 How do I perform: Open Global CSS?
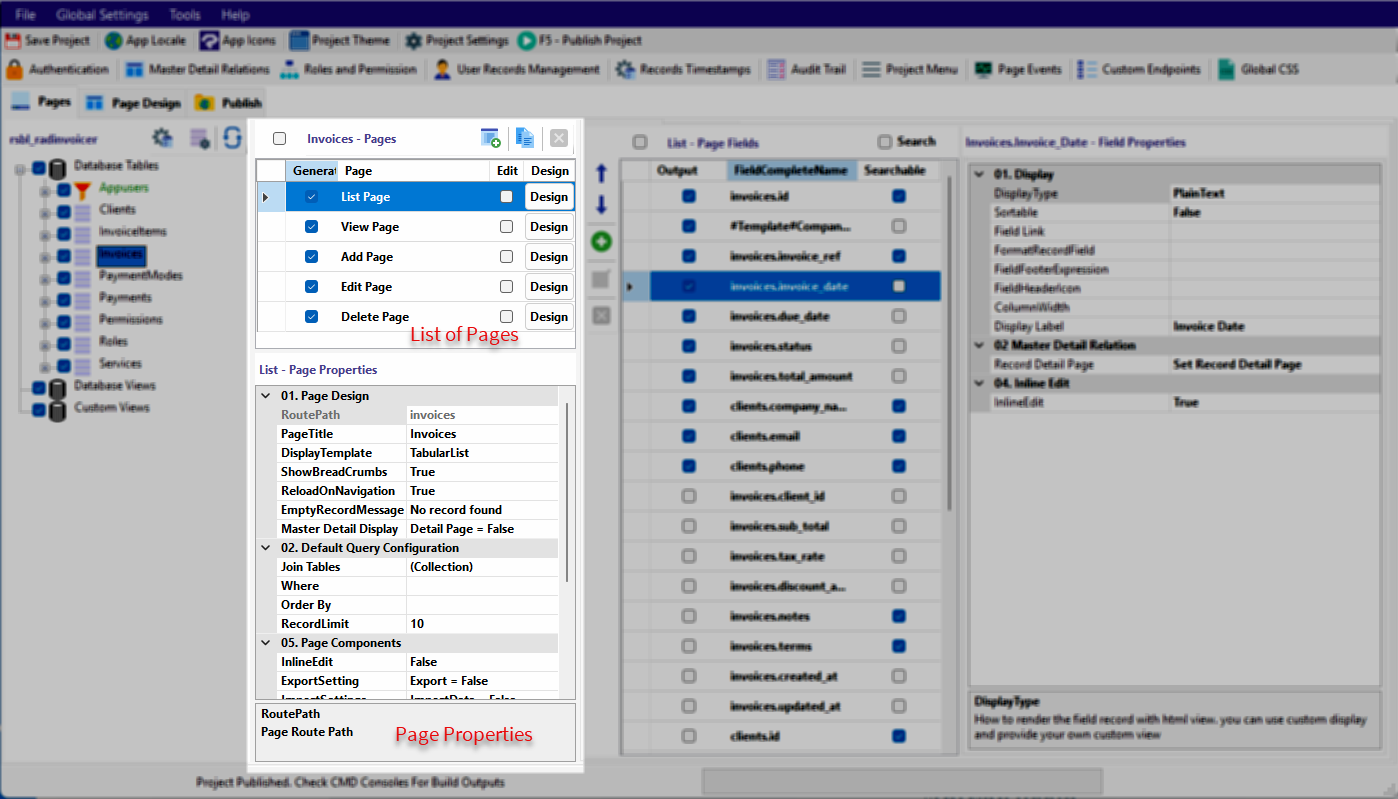tap(1258, 70)
